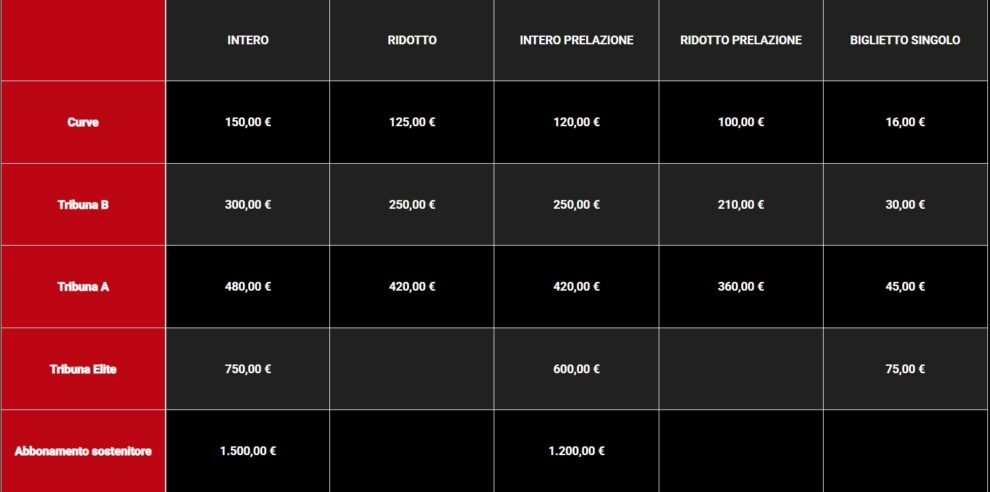This screenshot has height=492, width=990.
Task: Click the Tribuna Elite row label
Action: coord(83,369)
